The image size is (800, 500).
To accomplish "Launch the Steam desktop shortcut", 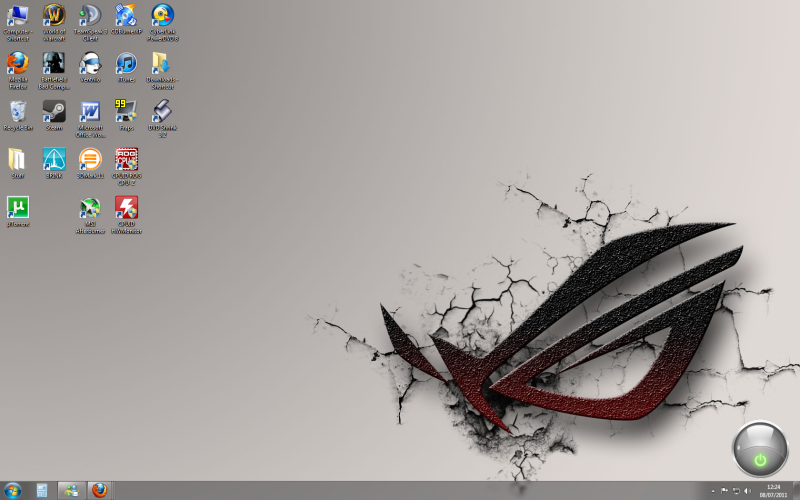I will pos(54,115).
